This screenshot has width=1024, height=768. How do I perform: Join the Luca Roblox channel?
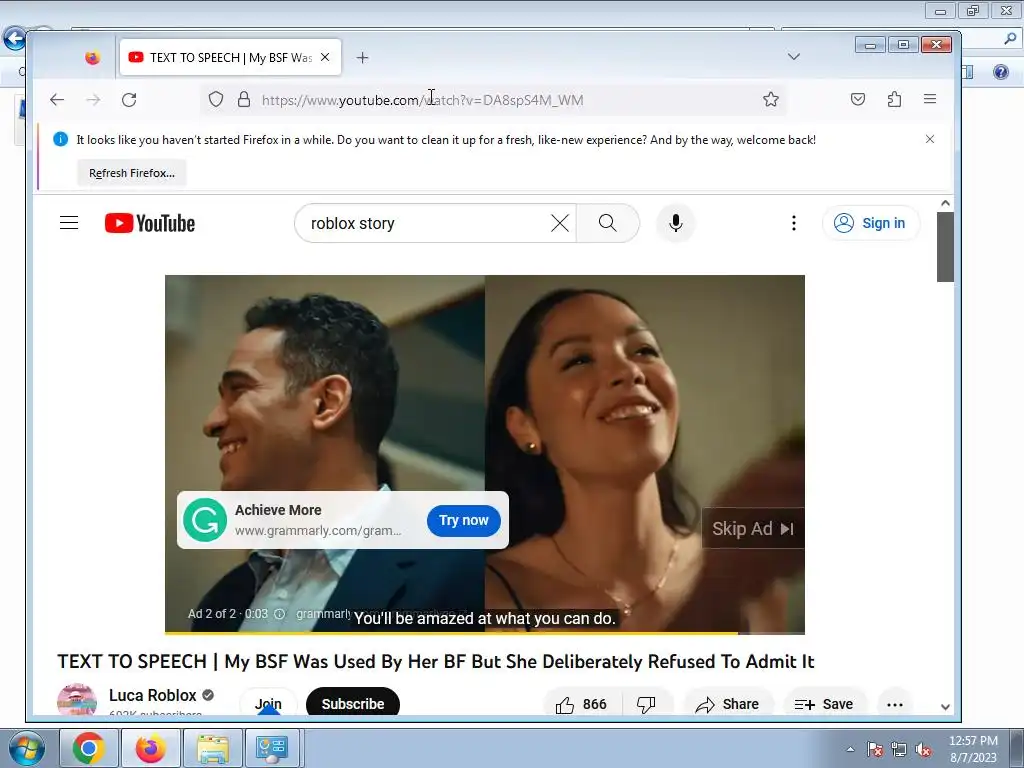point(268,703)
